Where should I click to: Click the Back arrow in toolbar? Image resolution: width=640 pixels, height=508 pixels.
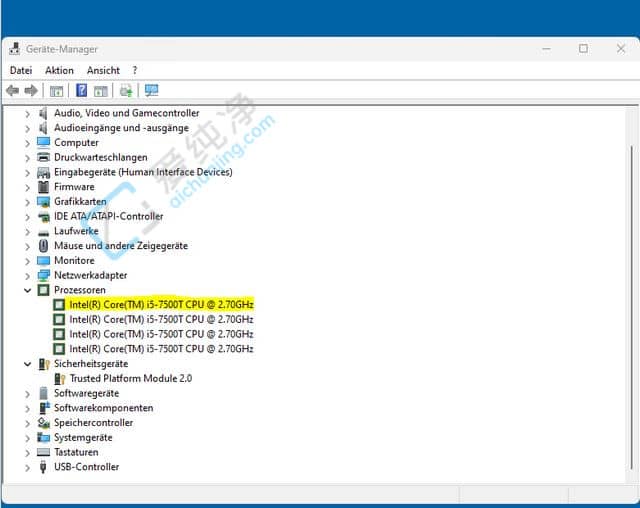(13, 90)
